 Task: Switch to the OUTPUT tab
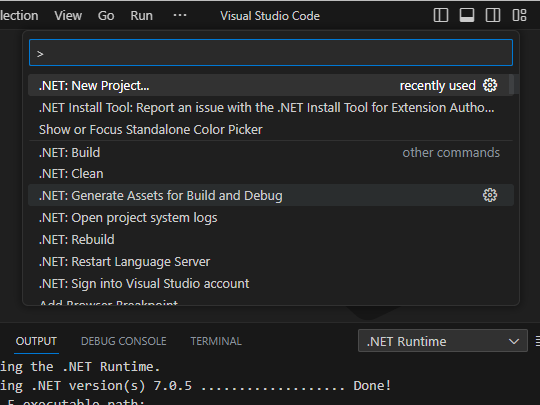(36, 341)
